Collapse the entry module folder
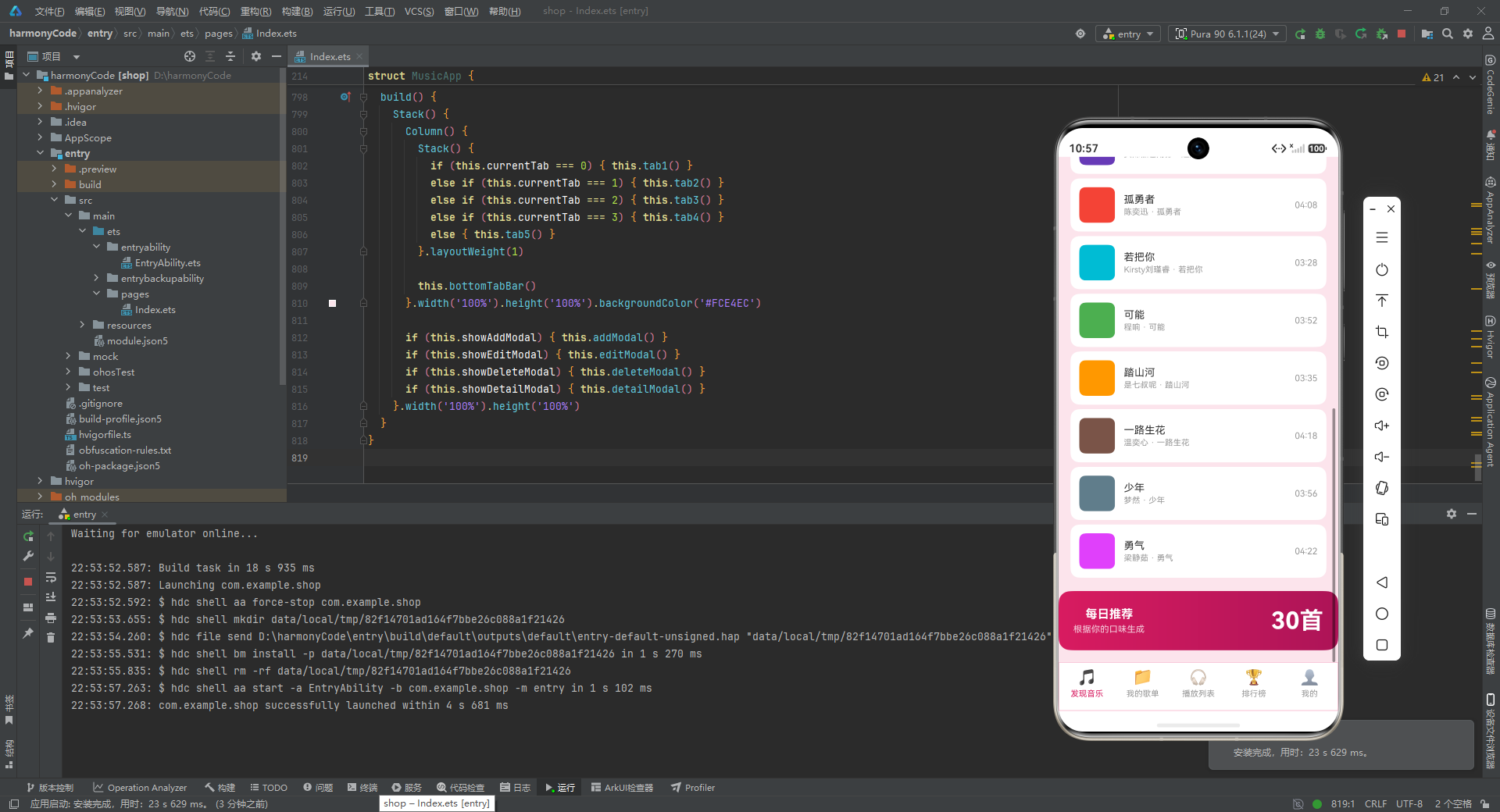The width and height of the screenshot is (1500, 812). pos(40,153)
